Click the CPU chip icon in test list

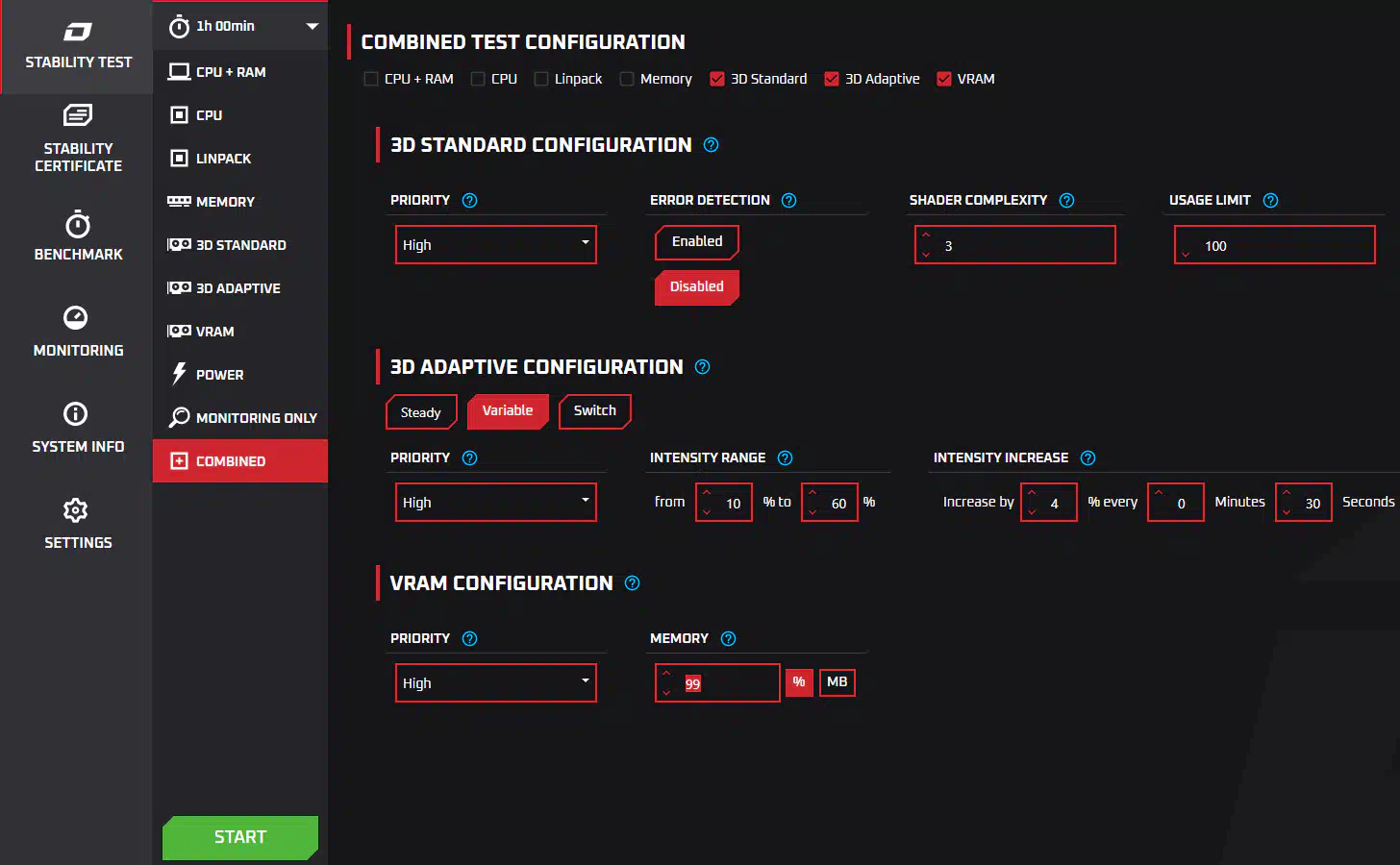point(179,115)
